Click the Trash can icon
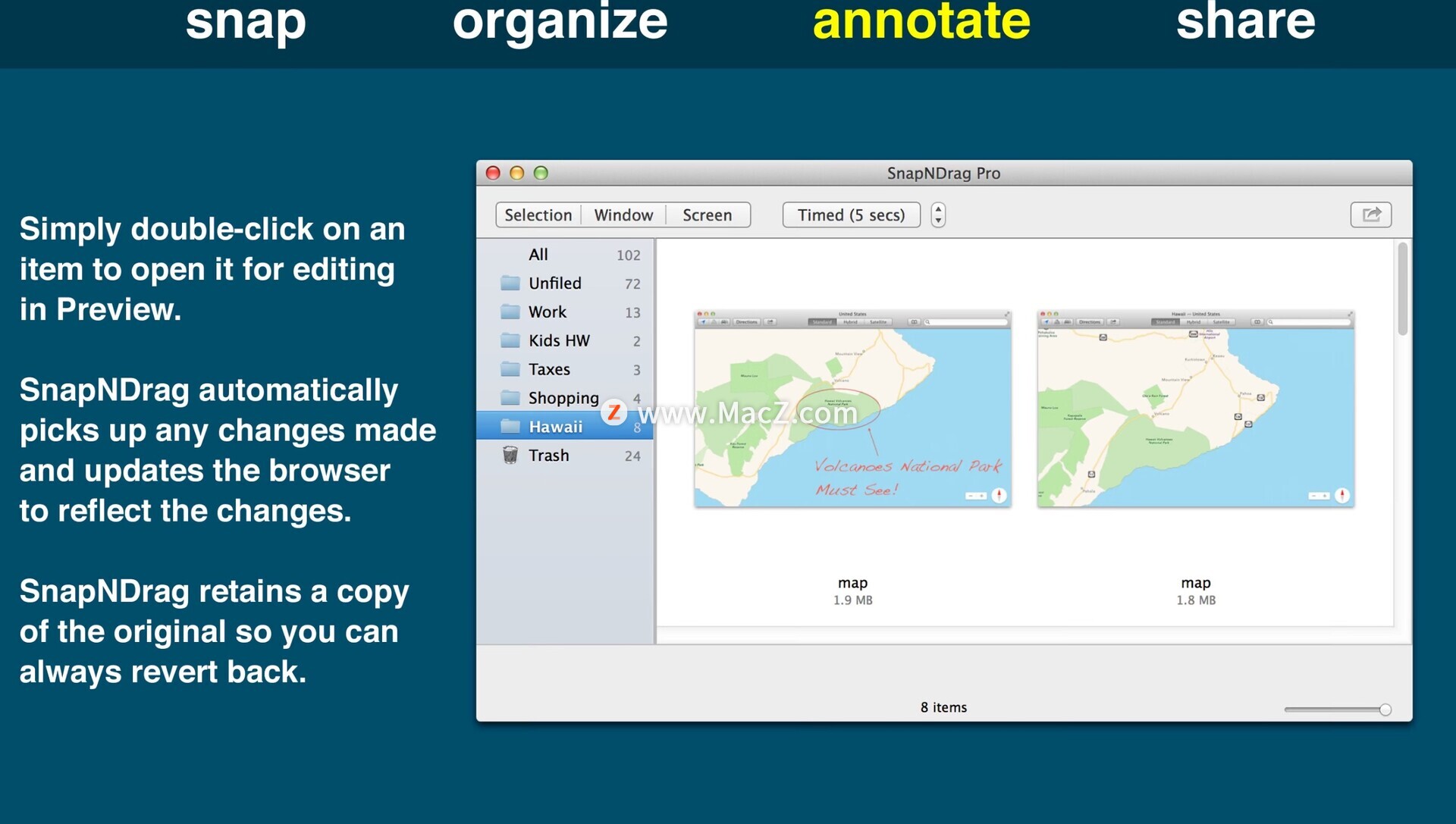The width and height of the screenshot is (1456, 824). [x=510, y=455]
